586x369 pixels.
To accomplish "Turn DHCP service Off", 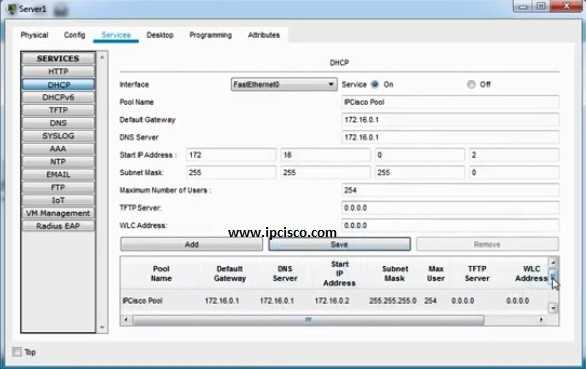I will [x=471, y=84].
